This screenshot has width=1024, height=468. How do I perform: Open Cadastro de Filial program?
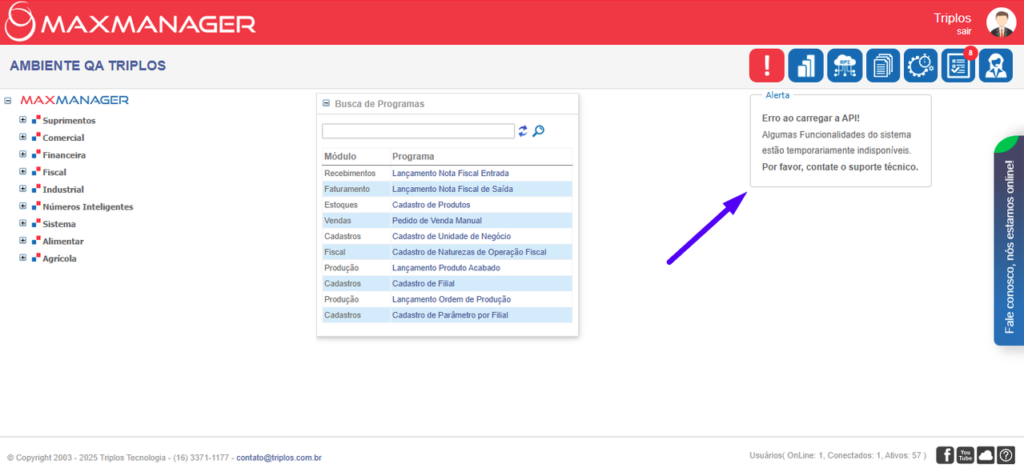423,283
